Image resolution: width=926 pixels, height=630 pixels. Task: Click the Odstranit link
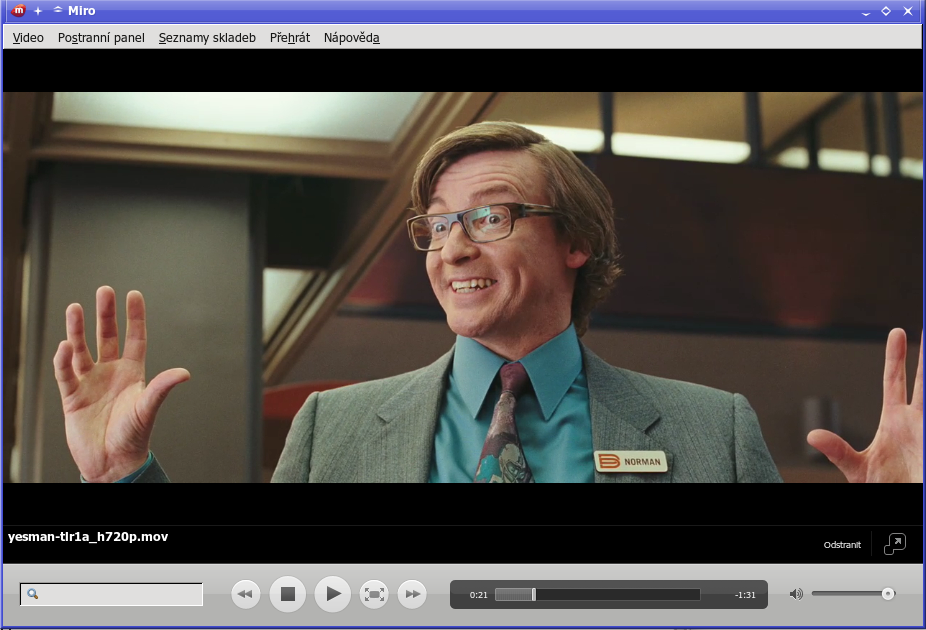(842, 545)
